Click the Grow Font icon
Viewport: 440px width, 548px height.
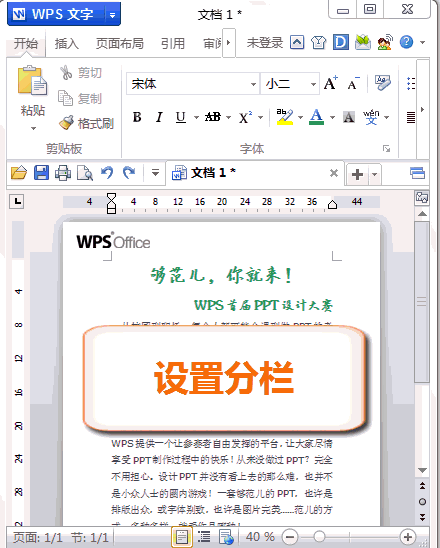pos(331,84)
